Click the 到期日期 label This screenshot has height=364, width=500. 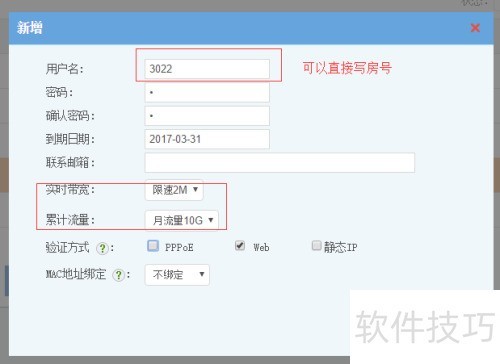coord(70,139)
